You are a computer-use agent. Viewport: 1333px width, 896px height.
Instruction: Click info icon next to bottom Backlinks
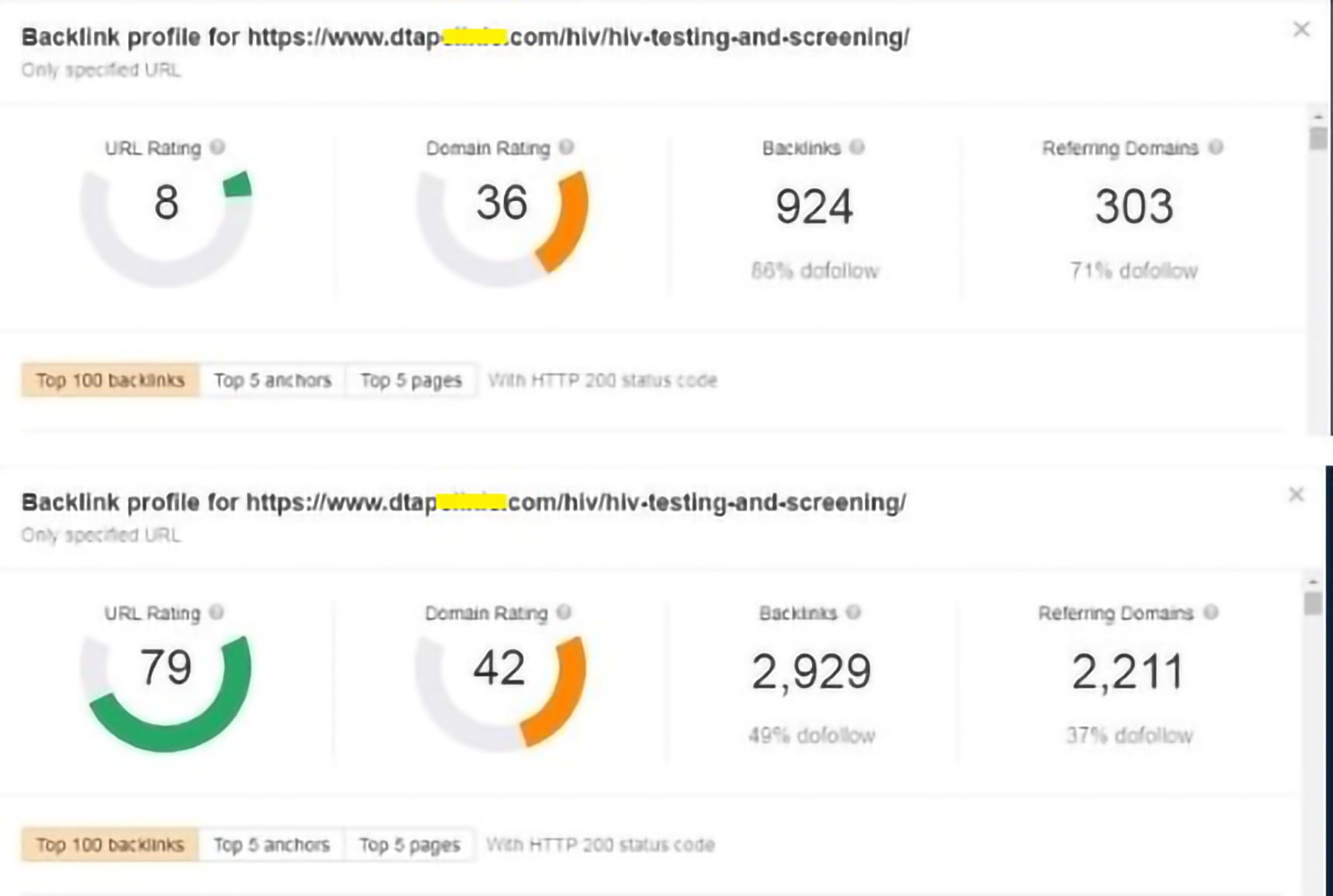[854, 612]
